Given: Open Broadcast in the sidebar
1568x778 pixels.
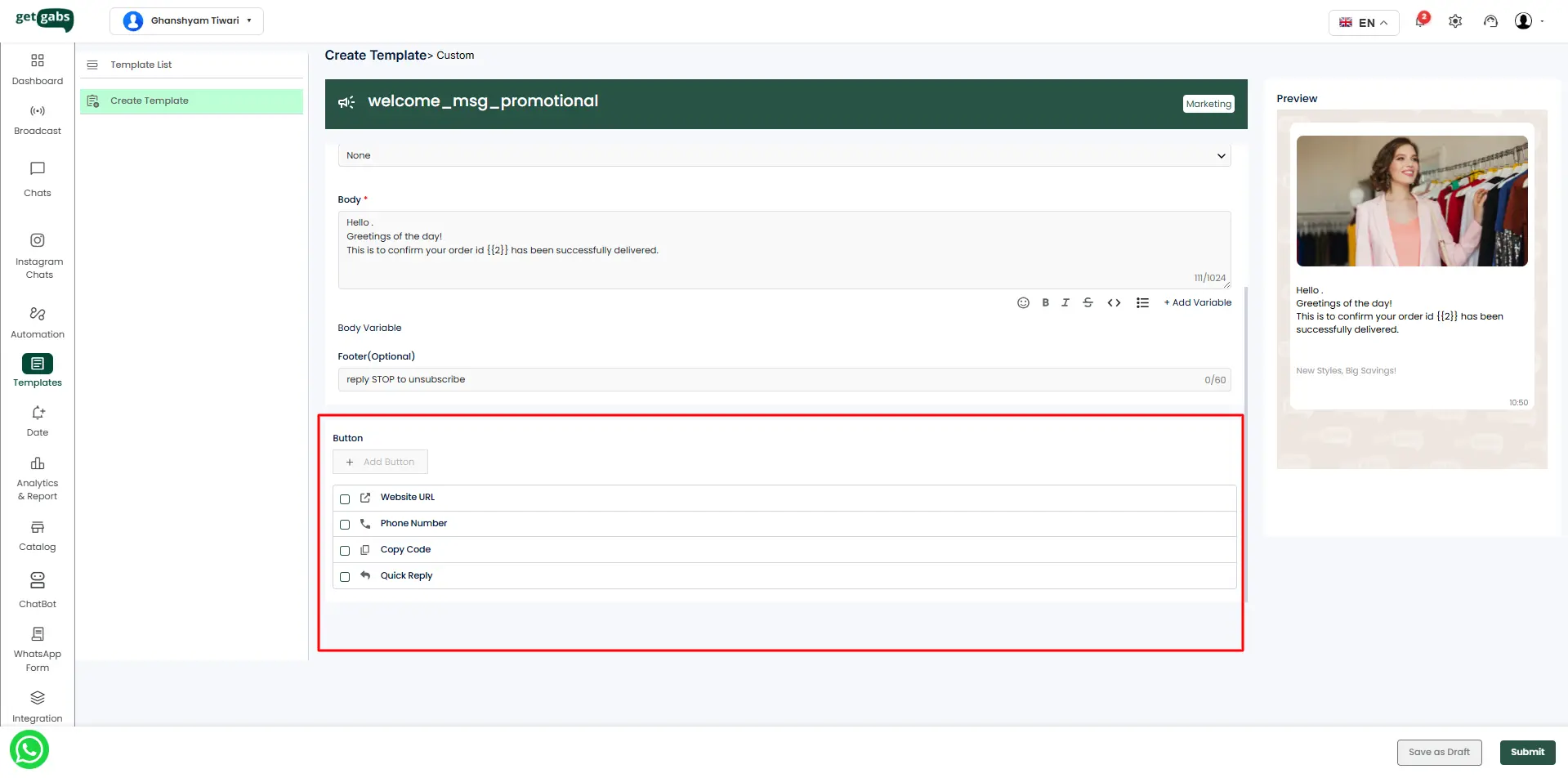Looking at the screenshot, I should pos(38,119).
